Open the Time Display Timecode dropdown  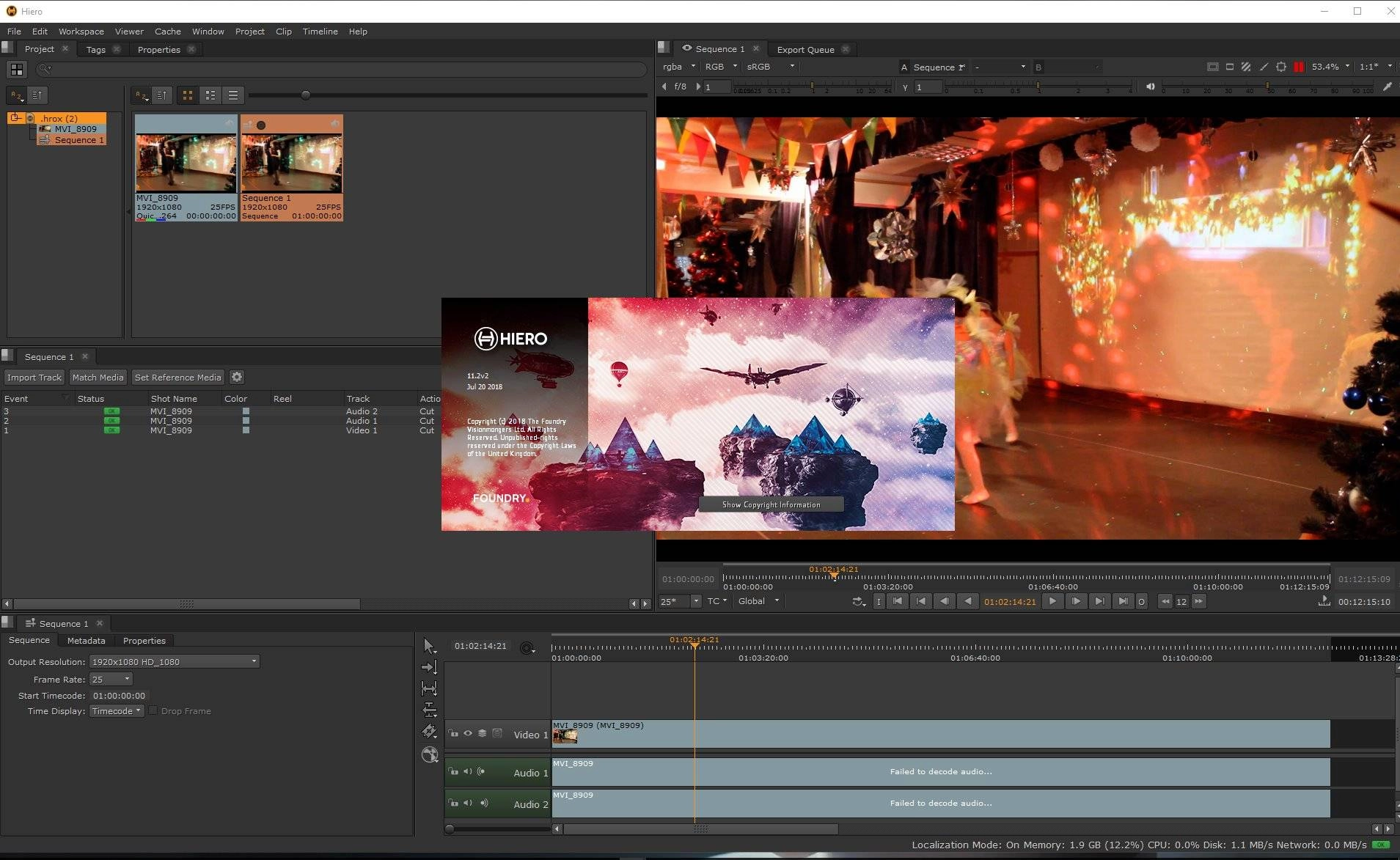(117, 710)
